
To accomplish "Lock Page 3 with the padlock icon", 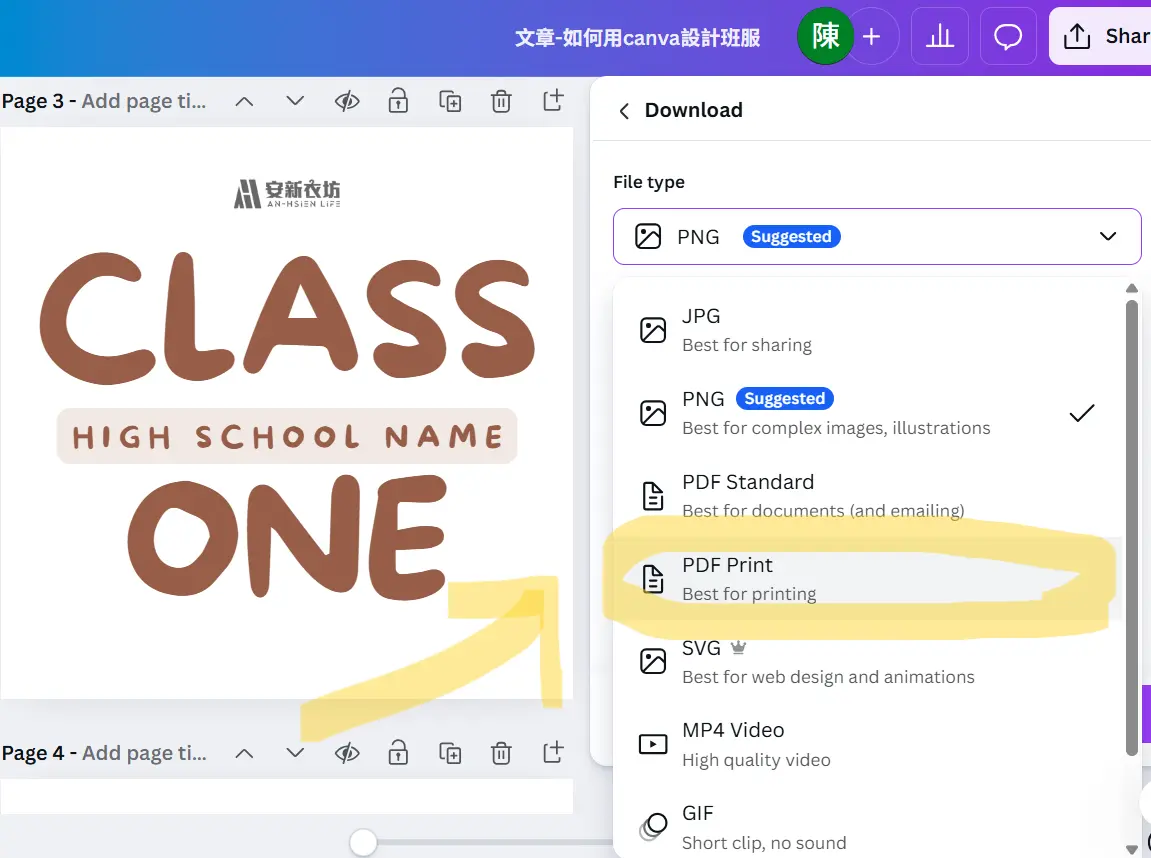I will tap(398, 101).
